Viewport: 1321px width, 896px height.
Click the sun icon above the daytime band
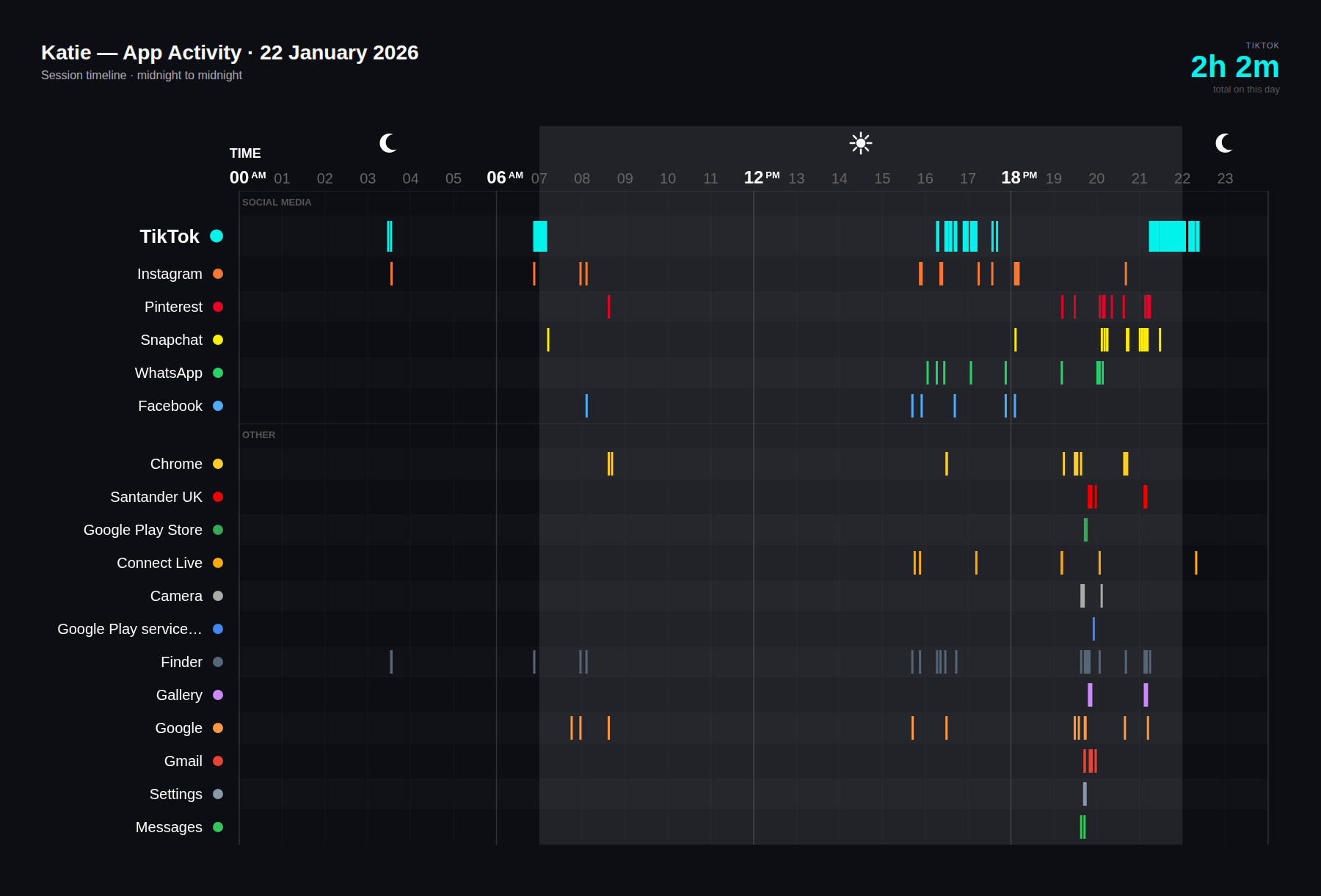pyautogui.click(x=861, y=143)
